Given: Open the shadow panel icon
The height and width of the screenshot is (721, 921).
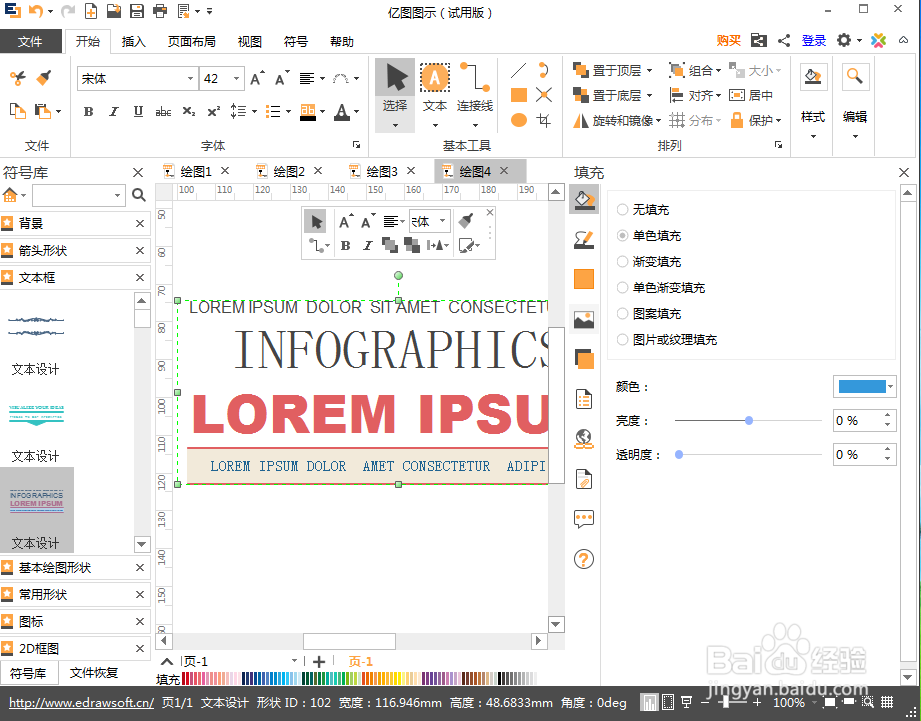Looking at the screenshot, I should pos(584,359).
